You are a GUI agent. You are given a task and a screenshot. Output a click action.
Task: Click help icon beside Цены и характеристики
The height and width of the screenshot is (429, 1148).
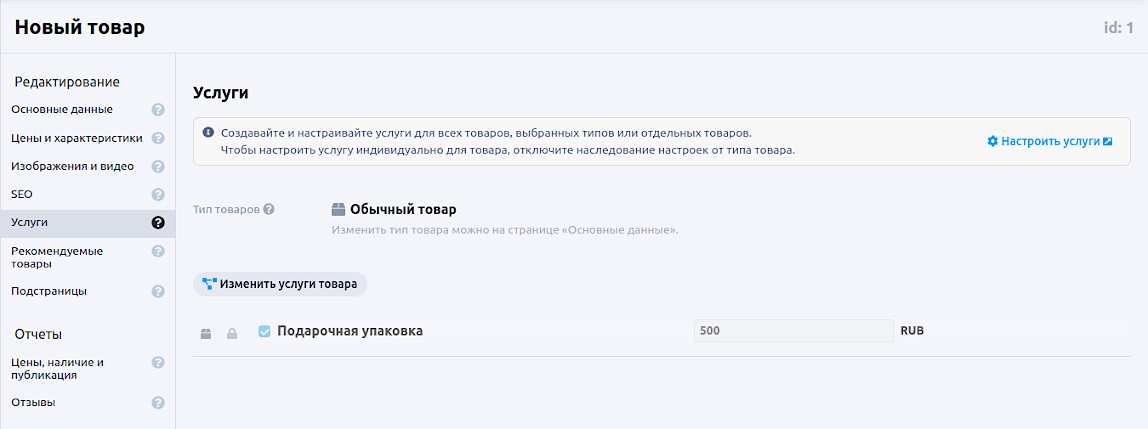158,138
